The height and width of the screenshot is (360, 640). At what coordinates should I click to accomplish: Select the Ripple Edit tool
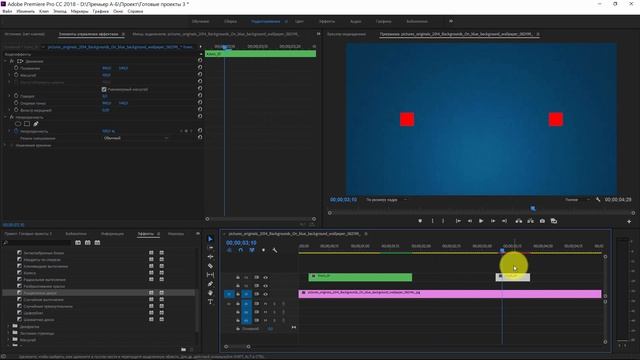(210, 257)
